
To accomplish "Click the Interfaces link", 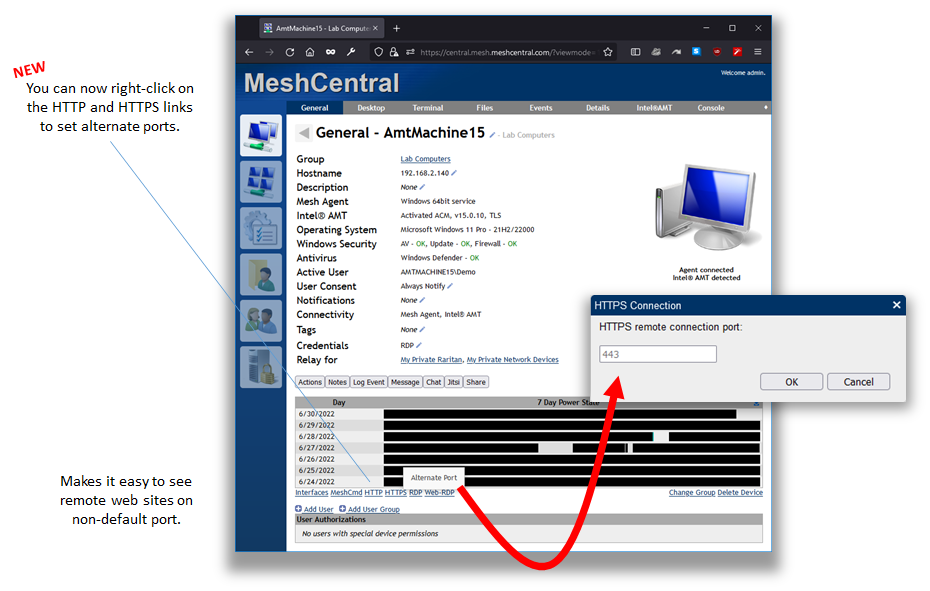I will [x=311, y=492].
